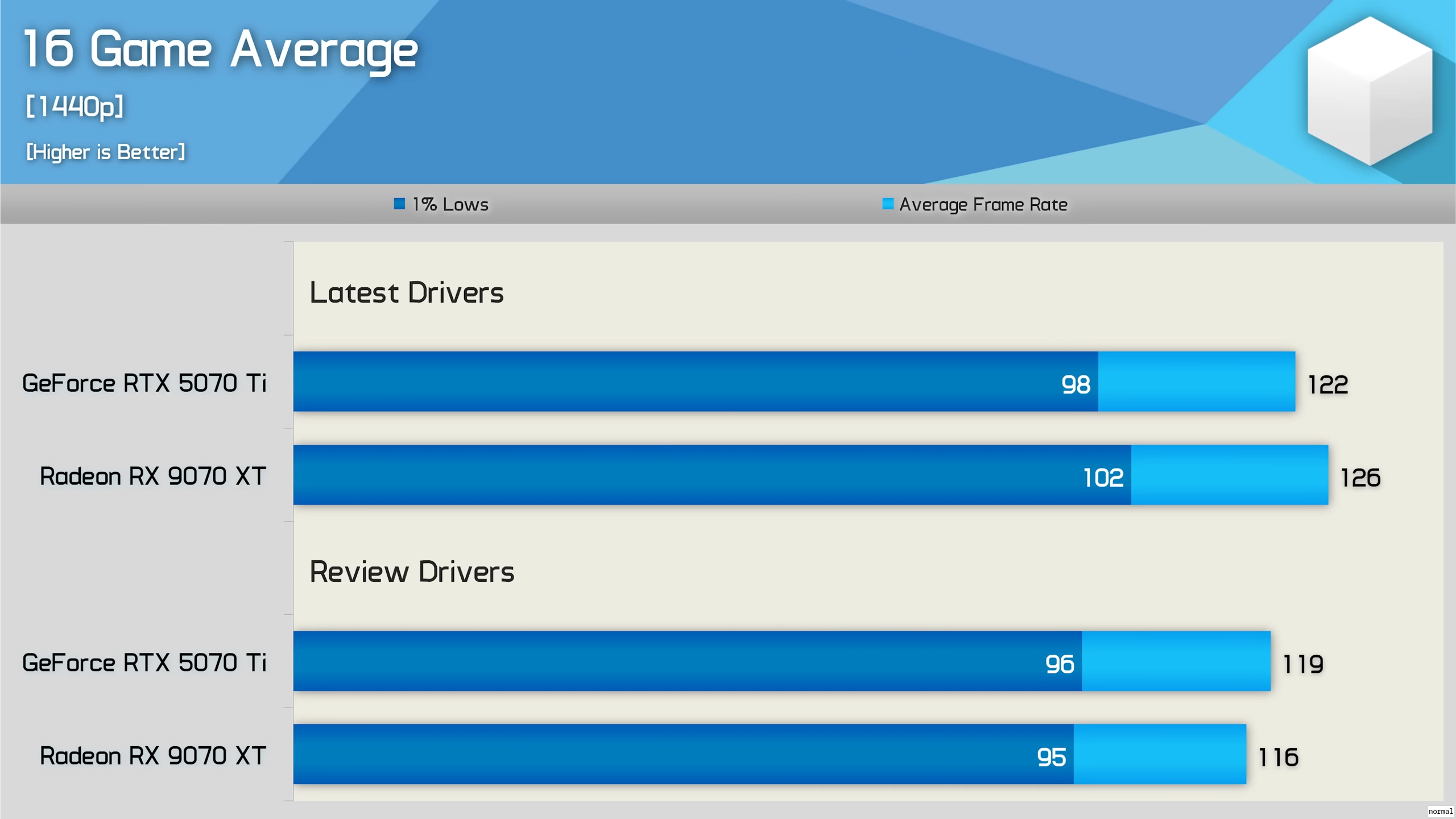Click the [1440p] resolution subtitle
This screenshot has height=819, width=1456.
click(75, 106)
